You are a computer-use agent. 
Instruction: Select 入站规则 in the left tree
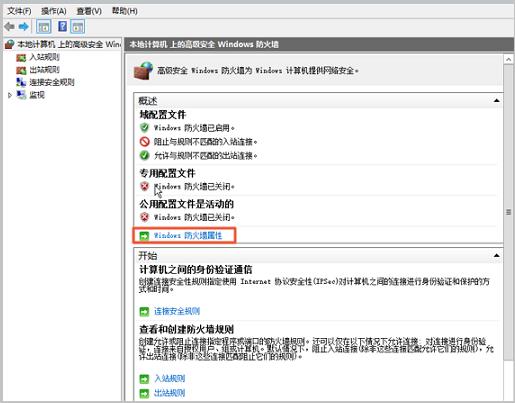45,57
